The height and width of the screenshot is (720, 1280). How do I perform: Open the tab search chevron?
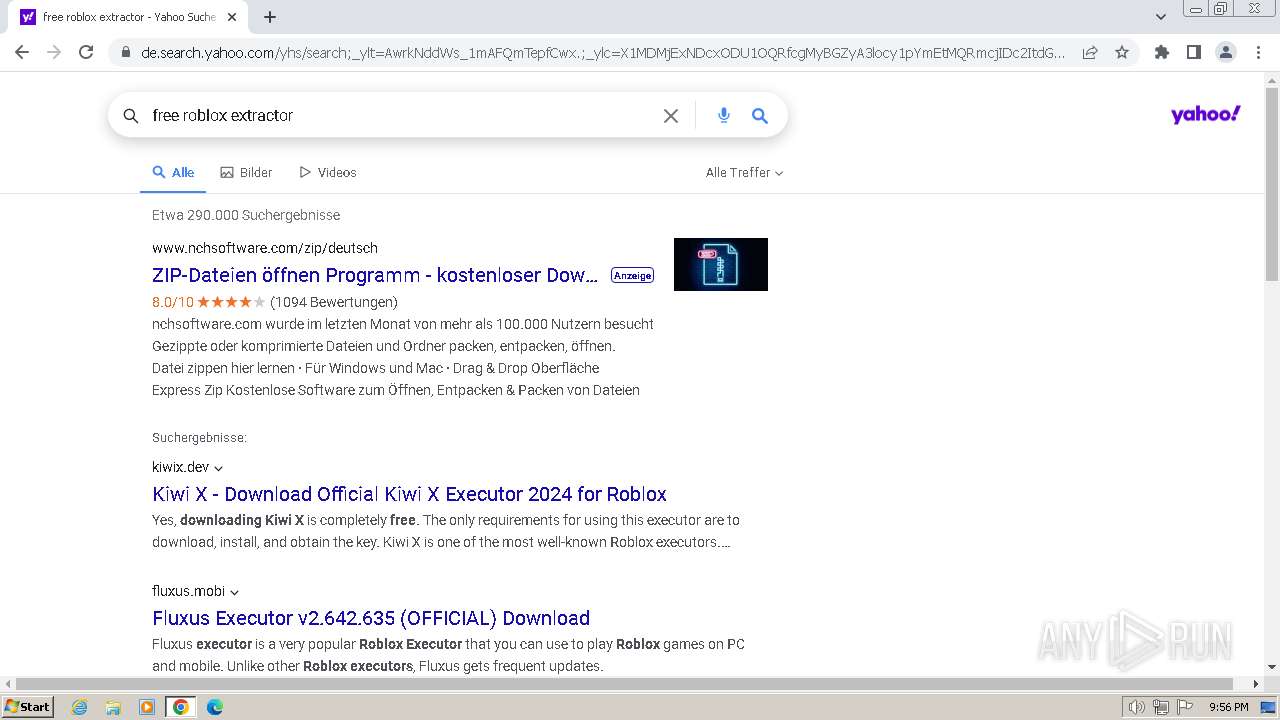1160,17
